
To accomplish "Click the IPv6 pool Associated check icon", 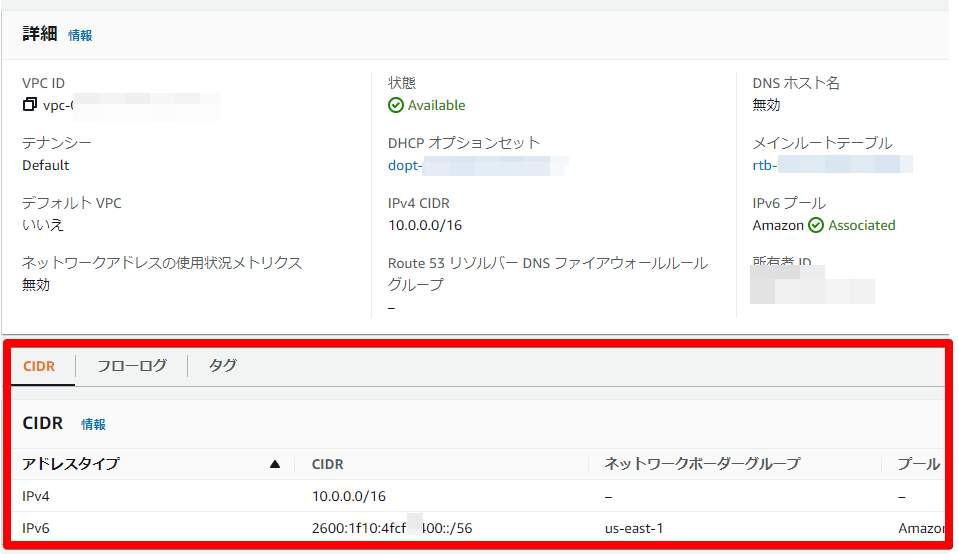I will [816, 225].
